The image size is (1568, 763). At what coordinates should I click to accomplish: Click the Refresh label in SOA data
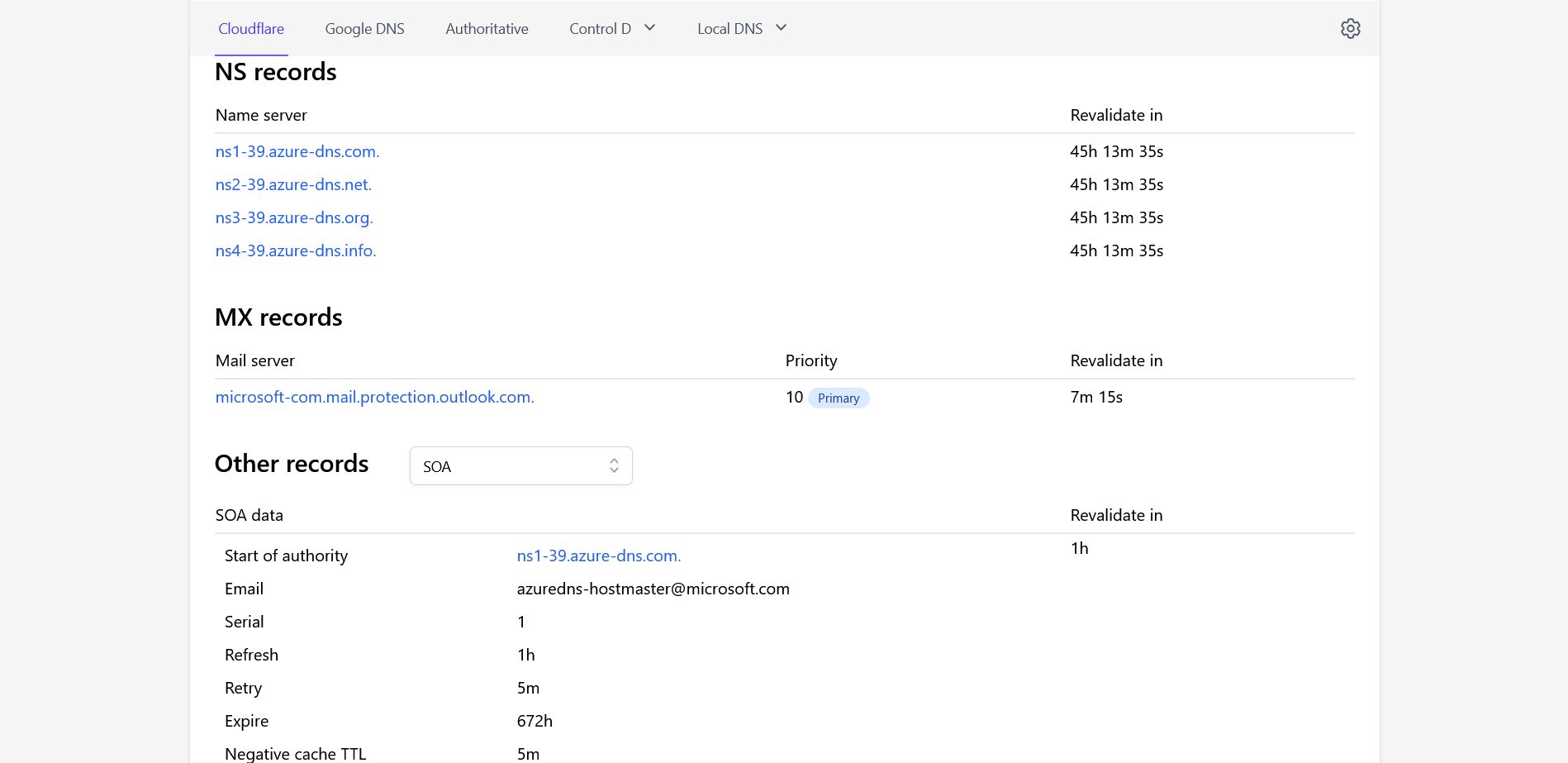click(251, 655)
